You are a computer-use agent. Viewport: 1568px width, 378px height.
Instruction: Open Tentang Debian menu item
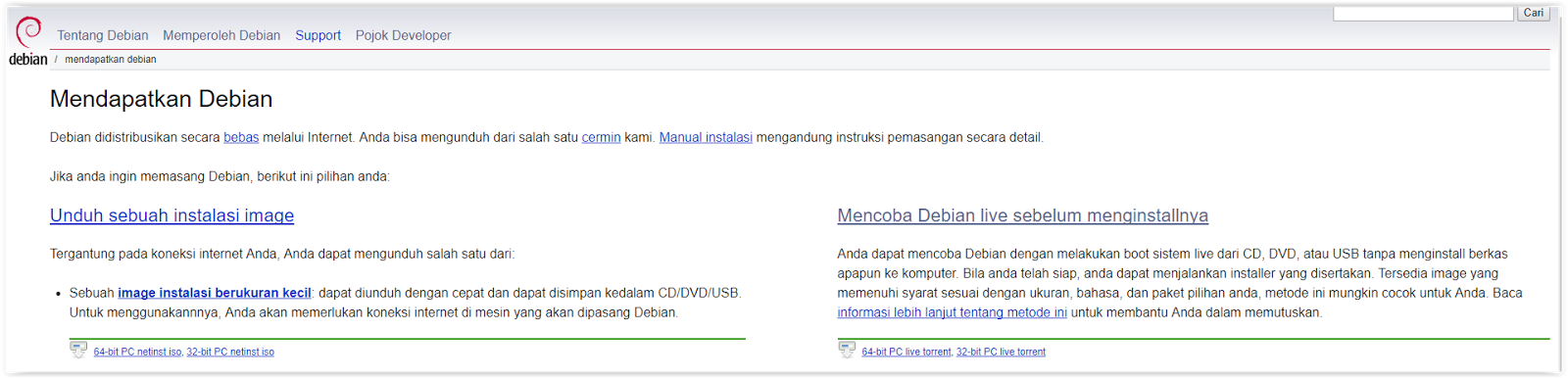click(x=103, y=35)
